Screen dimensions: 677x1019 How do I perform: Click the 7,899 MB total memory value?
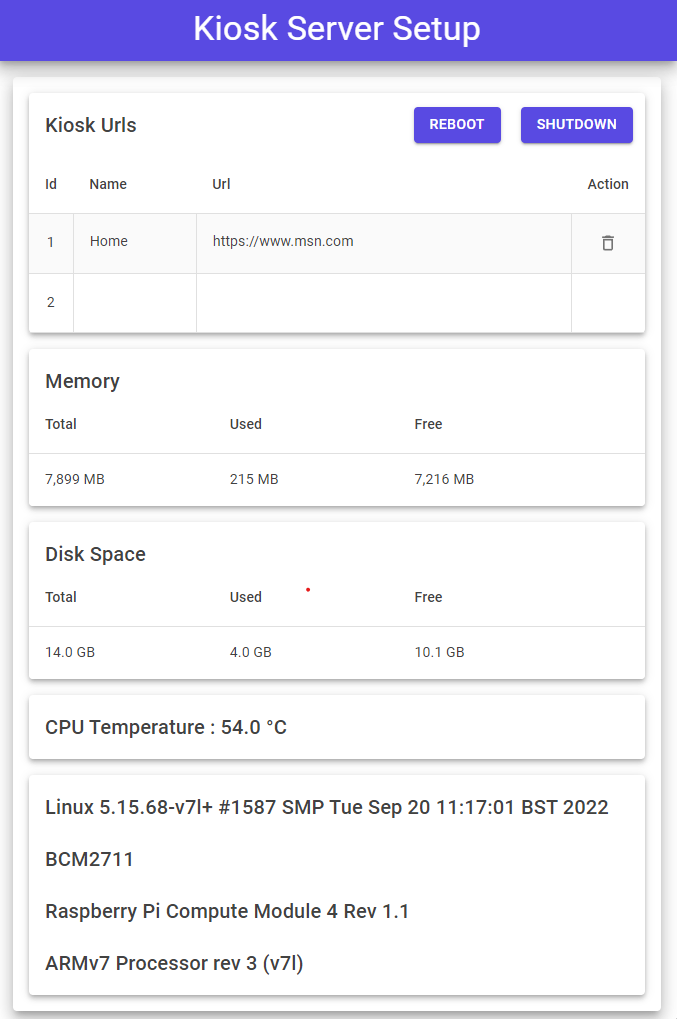(x=75, y=479)
